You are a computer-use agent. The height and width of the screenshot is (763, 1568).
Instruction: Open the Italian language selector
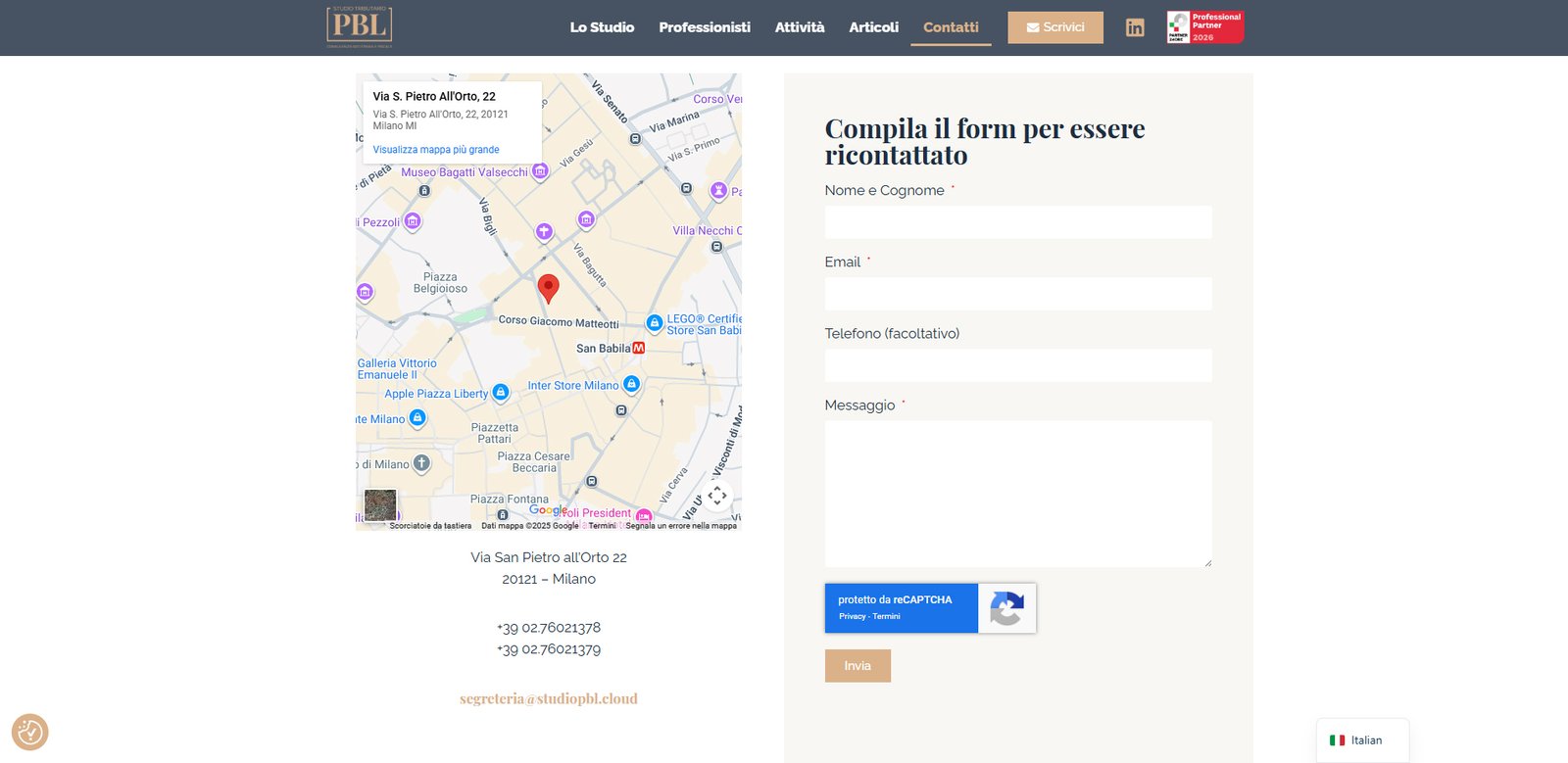[x=1362, y=740]
